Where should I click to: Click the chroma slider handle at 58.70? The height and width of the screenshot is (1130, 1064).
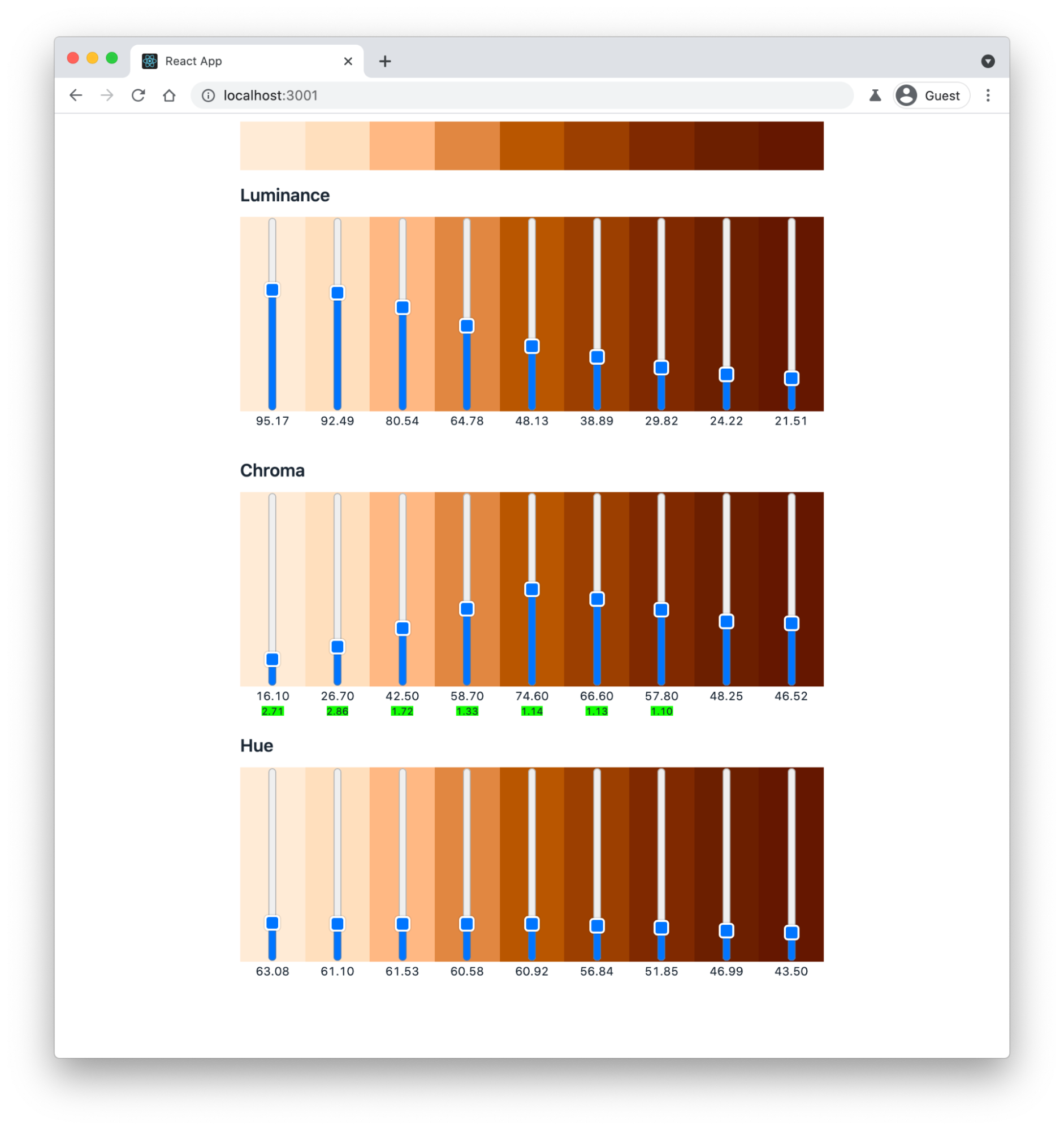coord(466,609)
